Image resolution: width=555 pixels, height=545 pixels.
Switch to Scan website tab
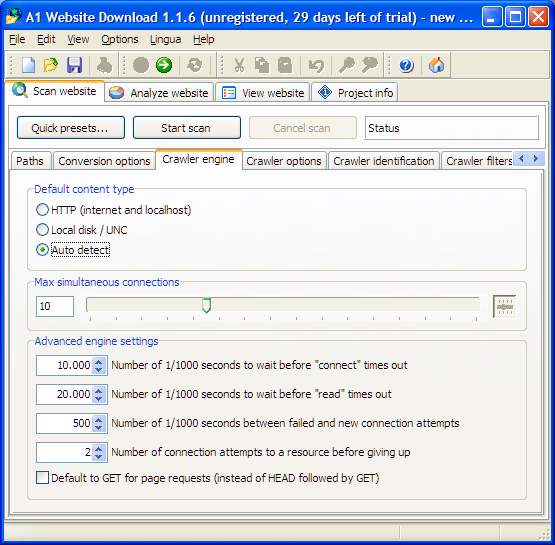tap(55, 91)
